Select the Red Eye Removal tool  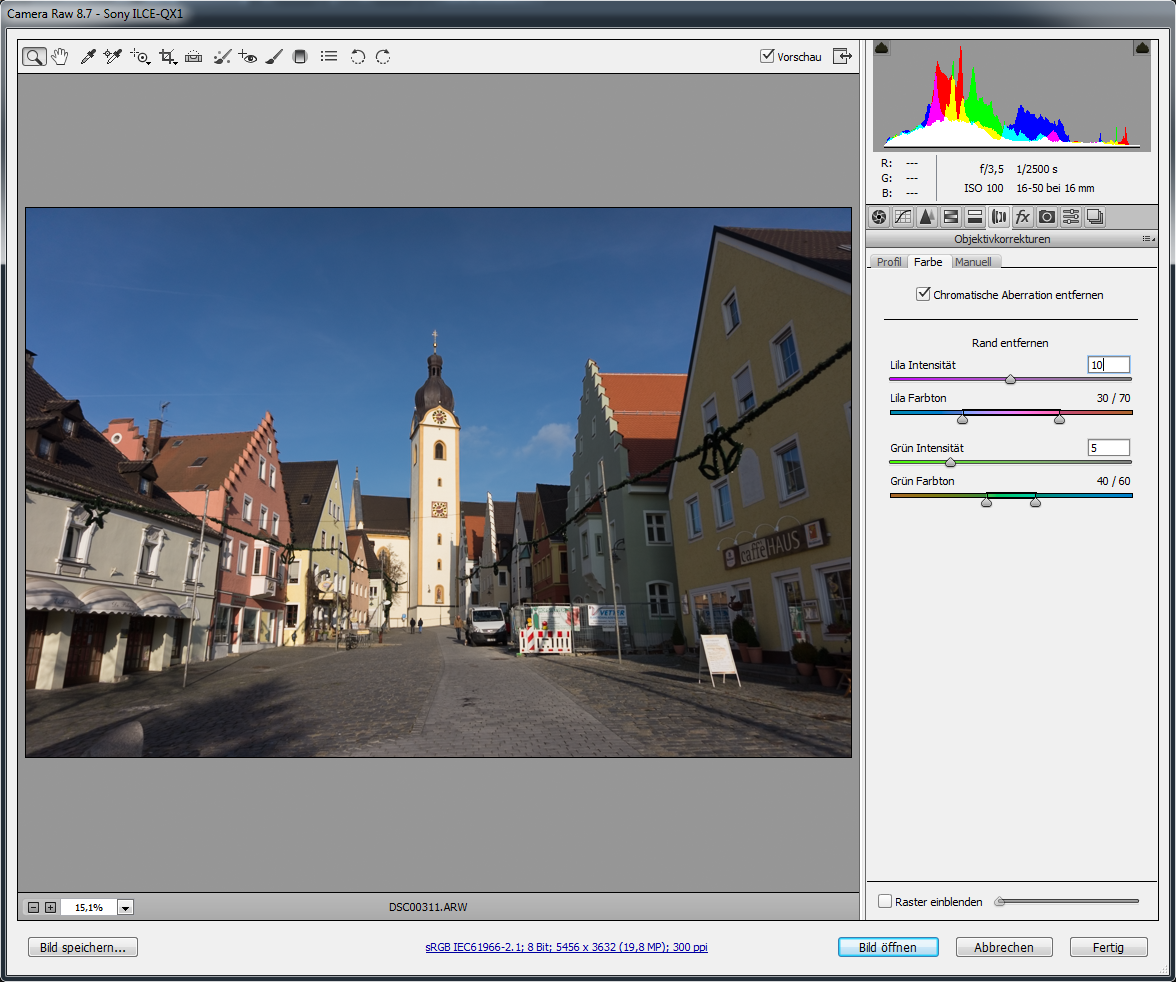[248, 57]
